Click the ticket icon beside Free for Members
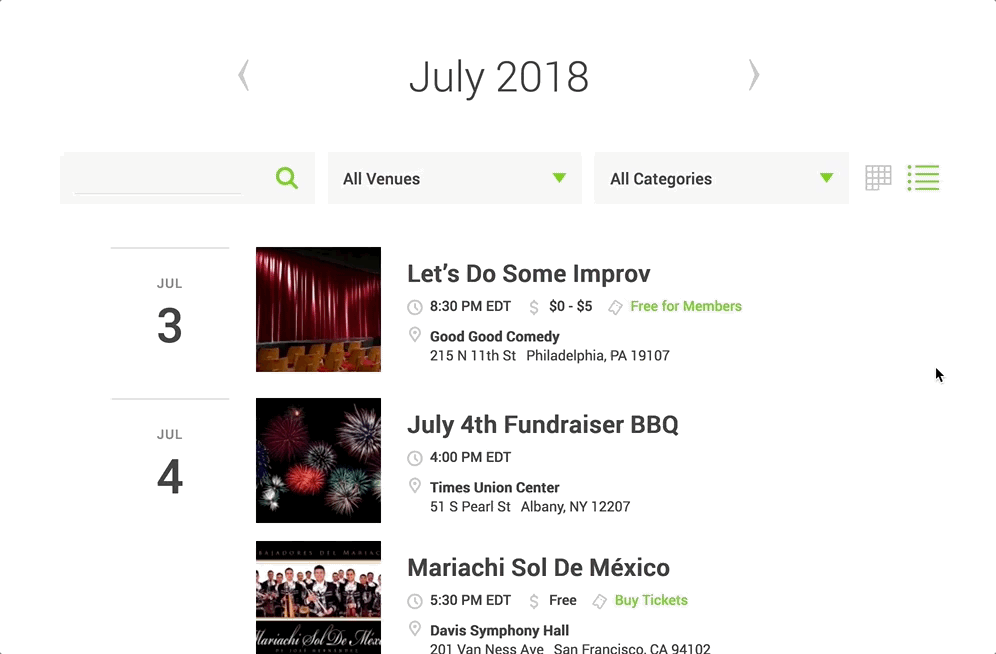The image size is (996, 654). [616, 307]
